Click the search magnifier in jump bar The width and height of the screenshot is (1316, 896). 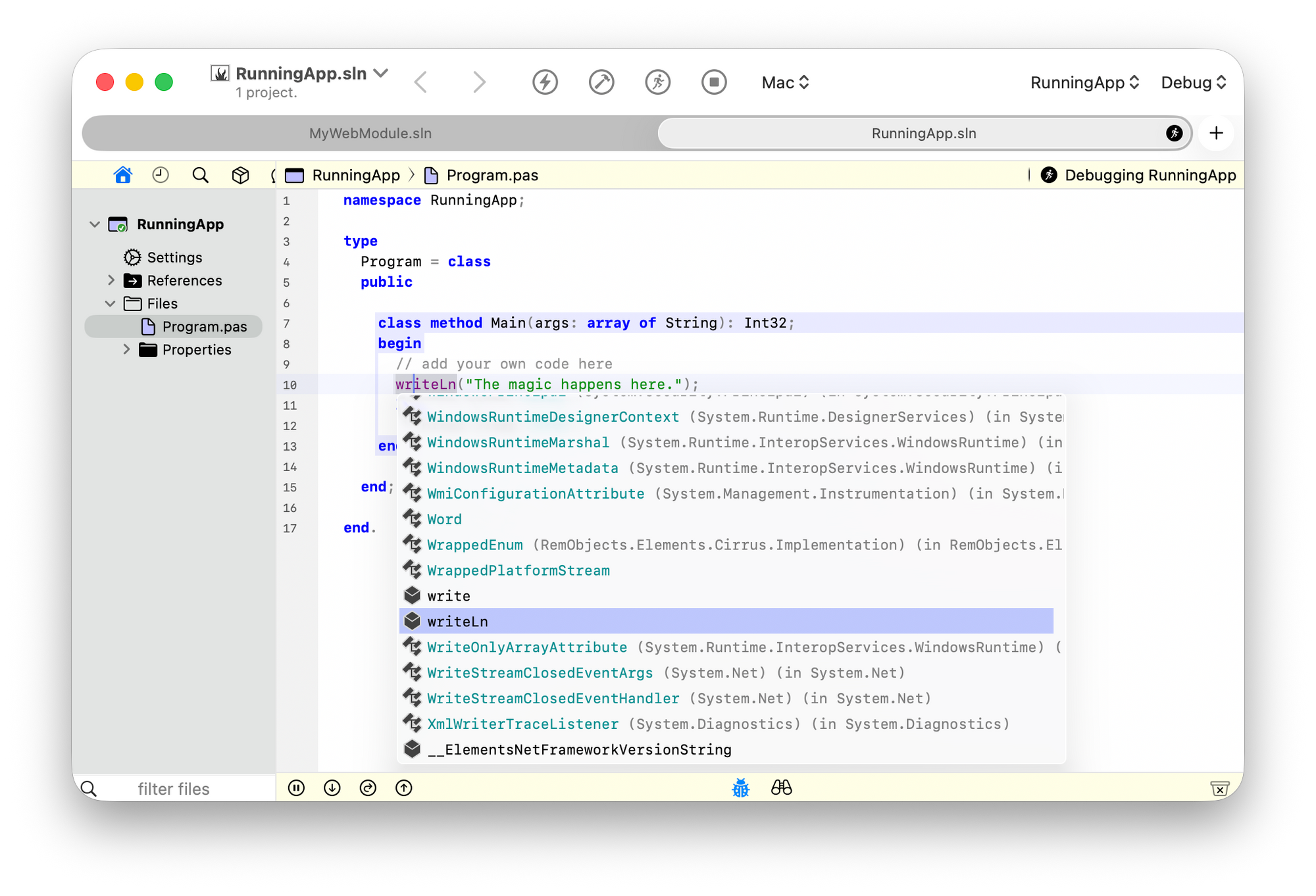200,175
